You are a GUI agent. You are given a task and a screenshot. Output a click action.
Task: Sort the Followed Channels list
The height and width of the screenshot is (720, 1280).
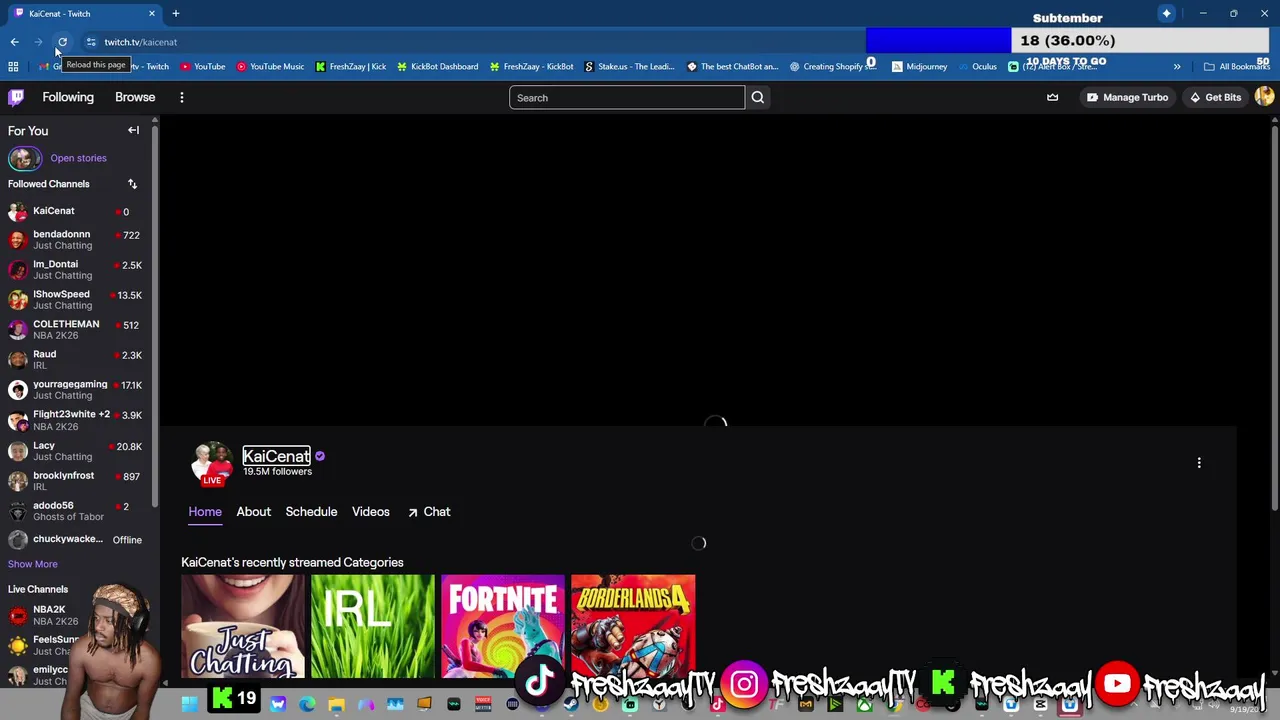(x=132, y=184)
